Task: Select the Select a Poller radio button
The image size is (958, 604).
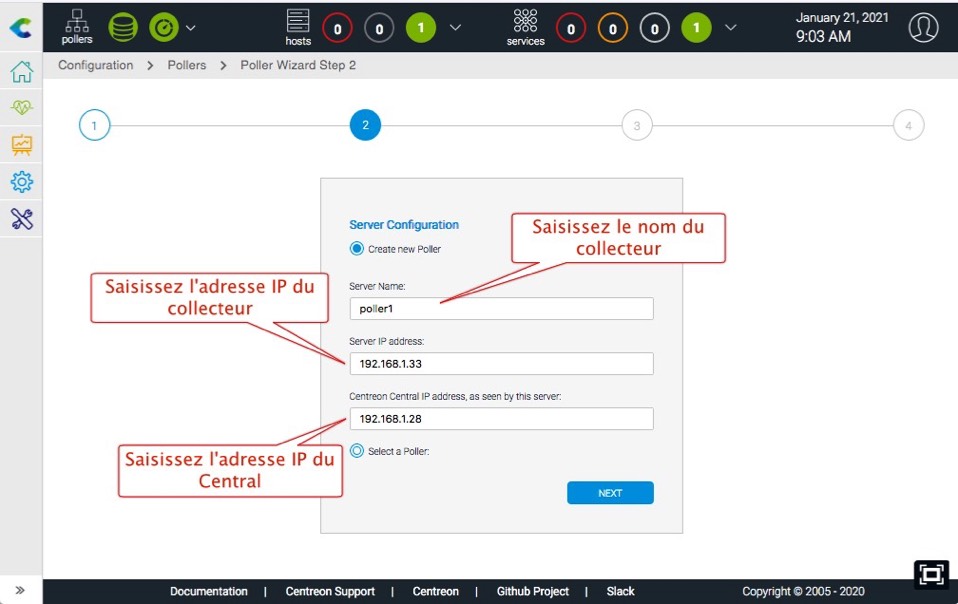Action: pos(357,451)
